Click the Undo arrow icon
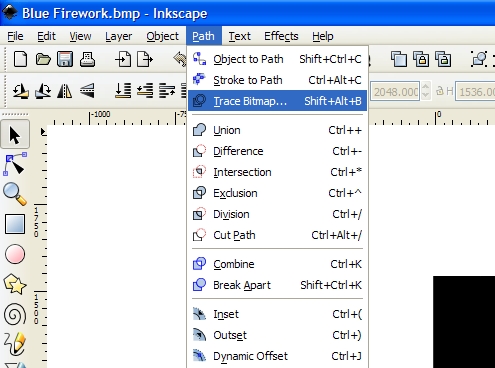The height and width of the screenshot is (368, 495). [180, 59]
